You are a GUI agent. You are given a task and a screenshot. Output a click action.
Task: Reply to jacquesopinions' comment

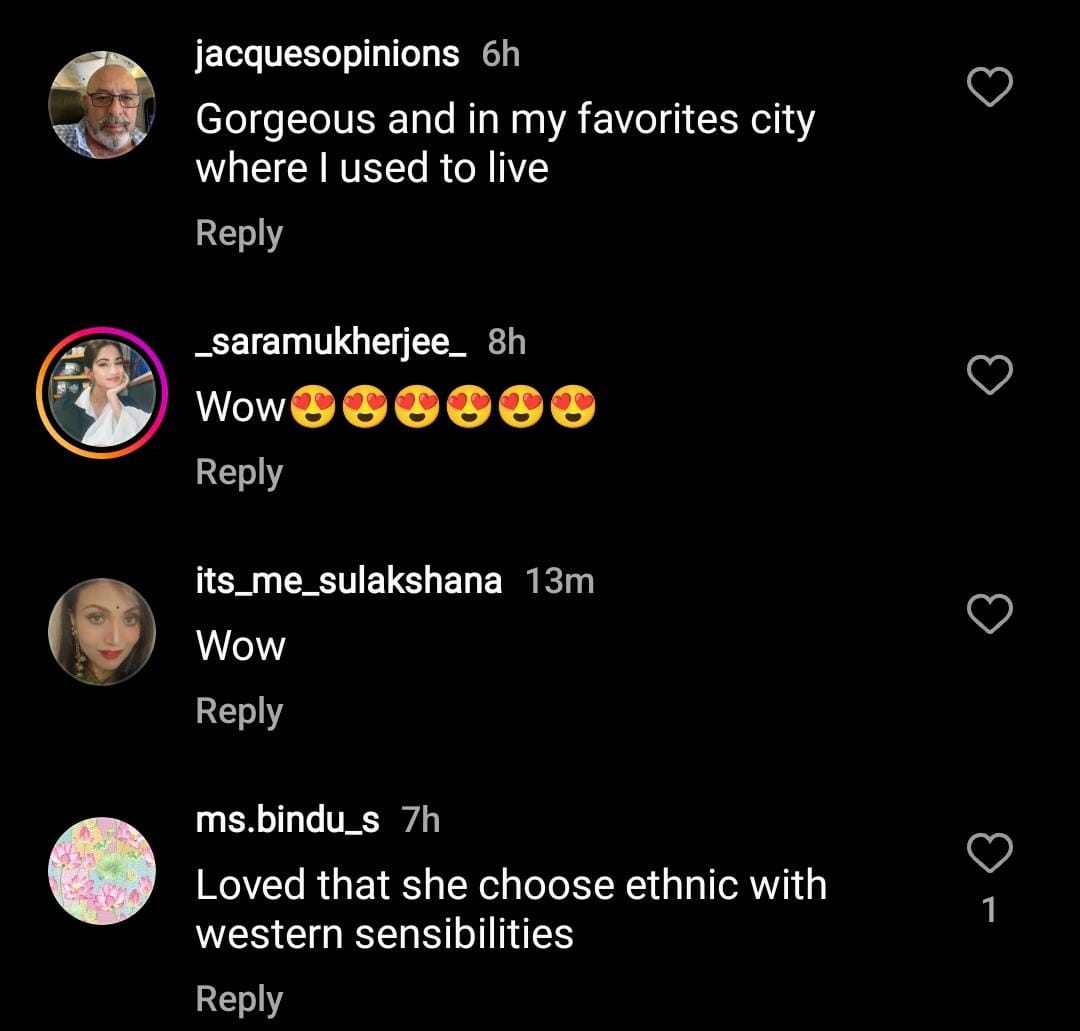239,233
